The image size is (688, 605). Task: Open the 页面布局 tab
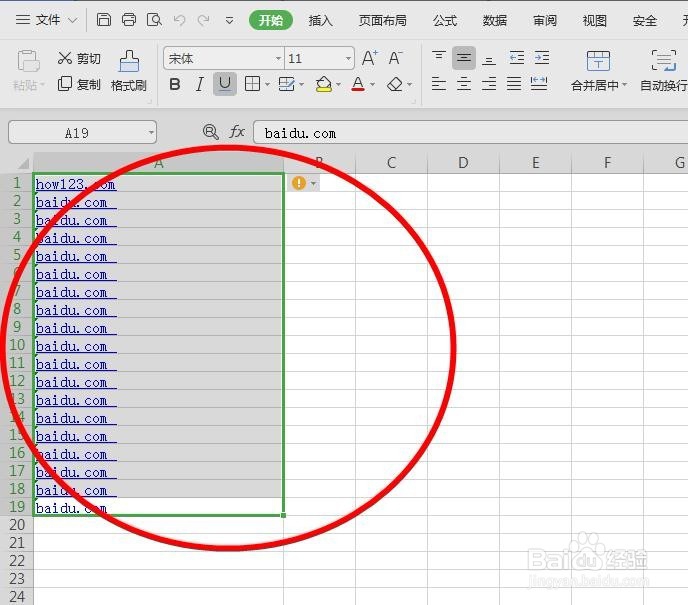point(383,20)
